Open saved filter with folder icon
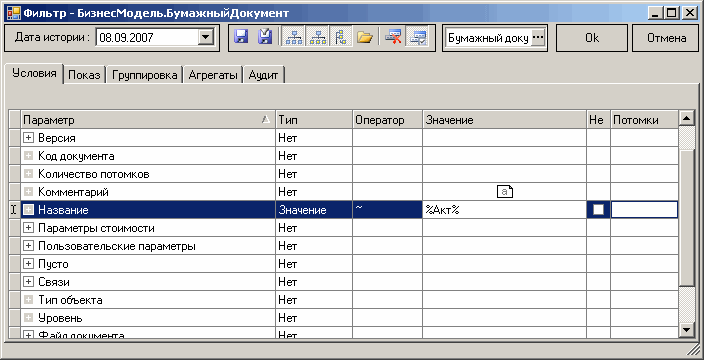 coord(365,38)
